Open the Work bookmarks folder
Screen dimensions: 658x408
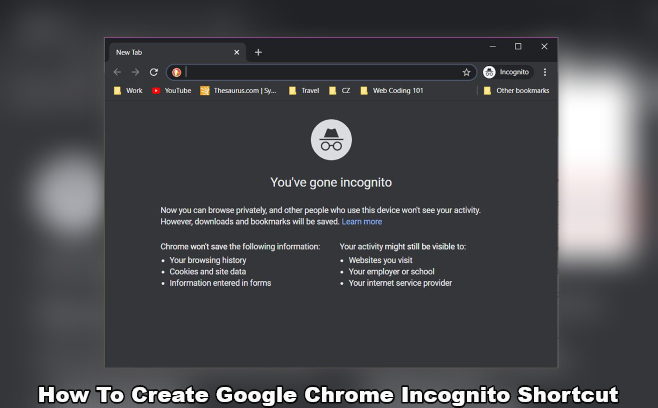[128, 91]
